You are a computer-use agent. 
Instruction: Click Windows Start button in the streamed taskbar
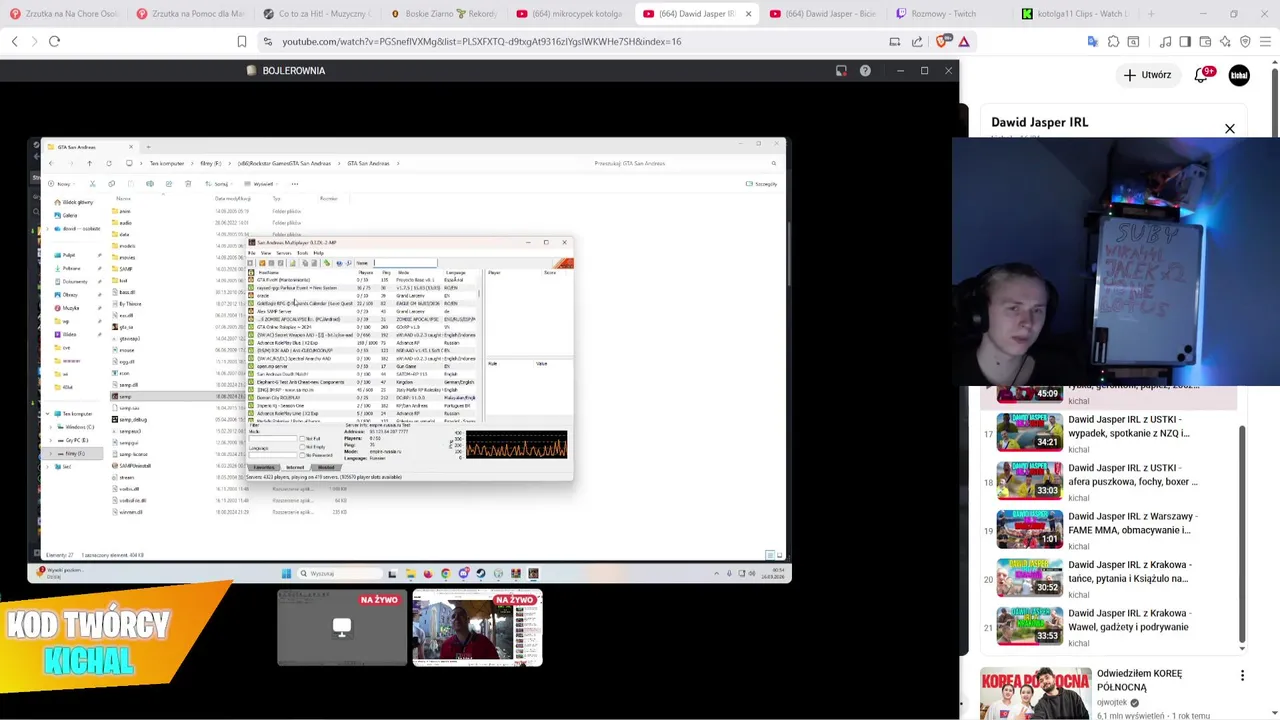tap(286, 573)
